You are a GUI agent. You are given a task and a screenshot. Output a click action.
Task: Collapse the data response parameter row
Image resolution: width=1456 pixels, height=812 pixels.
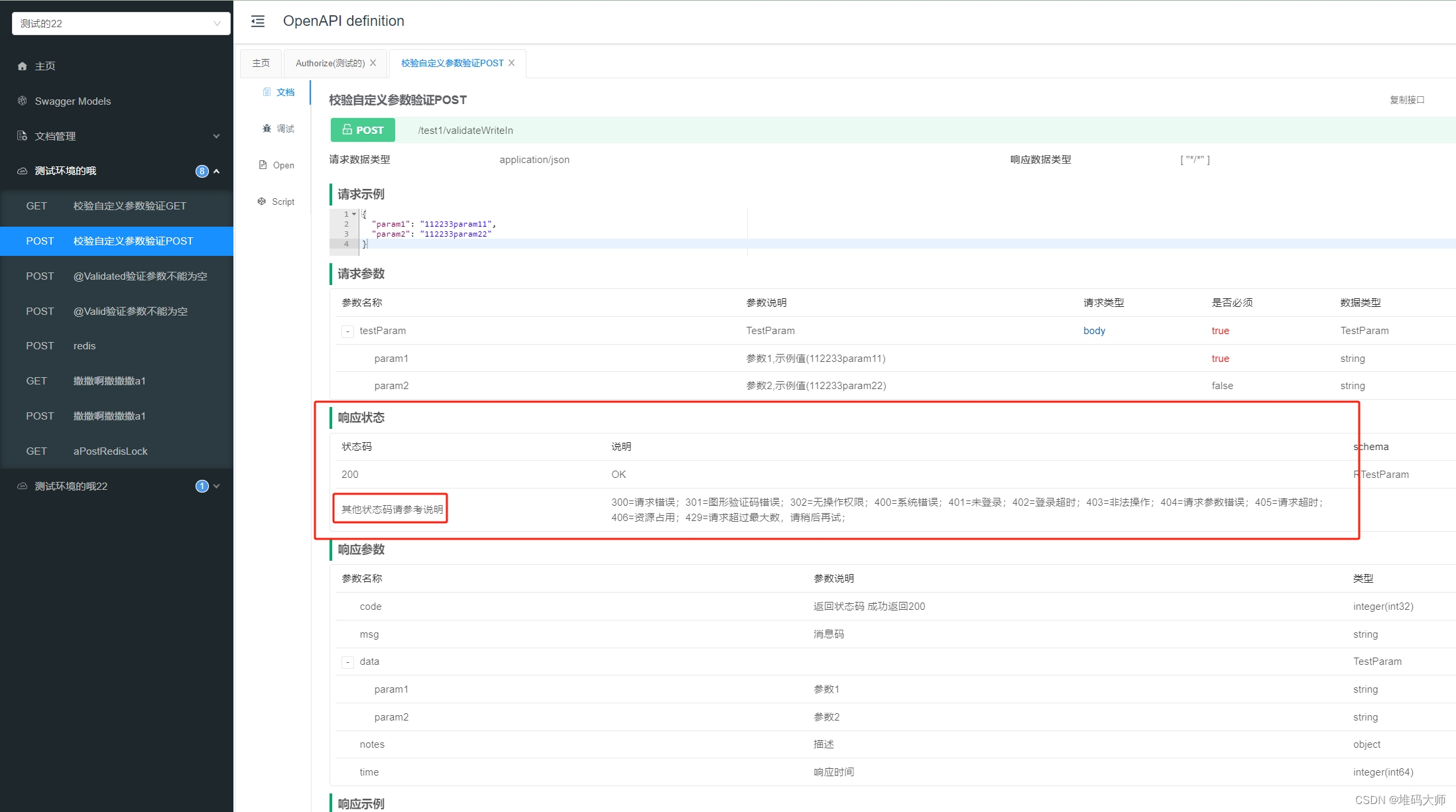tap(347, 662)
